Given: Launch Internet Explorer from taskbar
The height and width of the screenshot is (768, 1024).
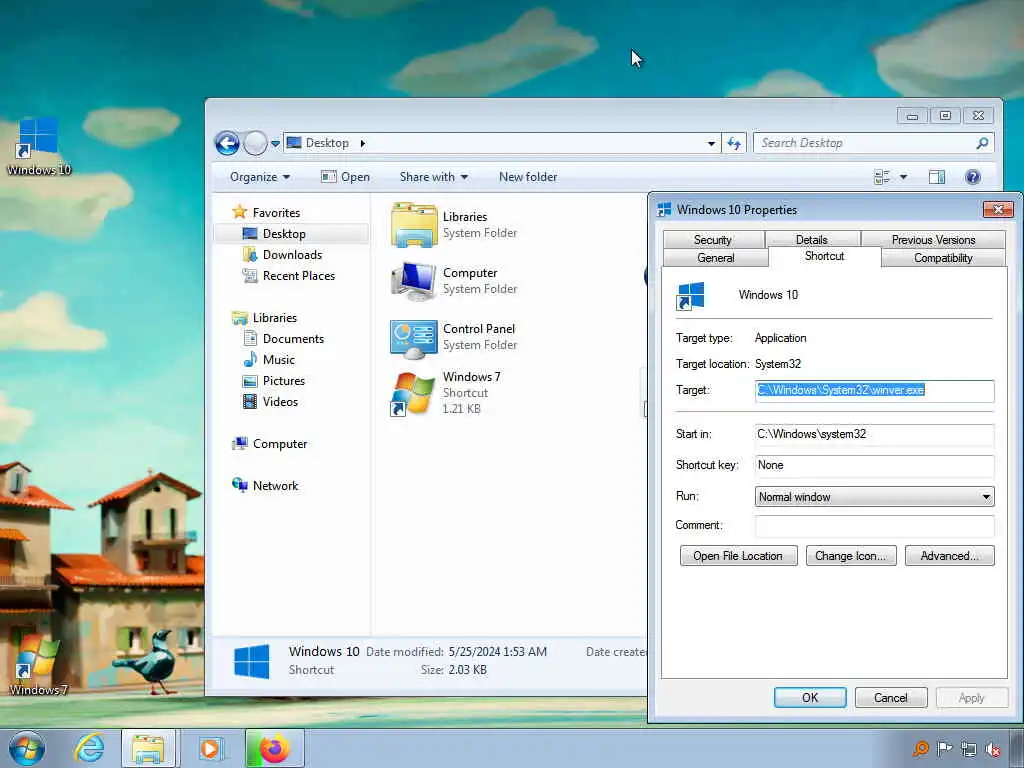Looking at the screenshot, I should (x=89, y=748).
